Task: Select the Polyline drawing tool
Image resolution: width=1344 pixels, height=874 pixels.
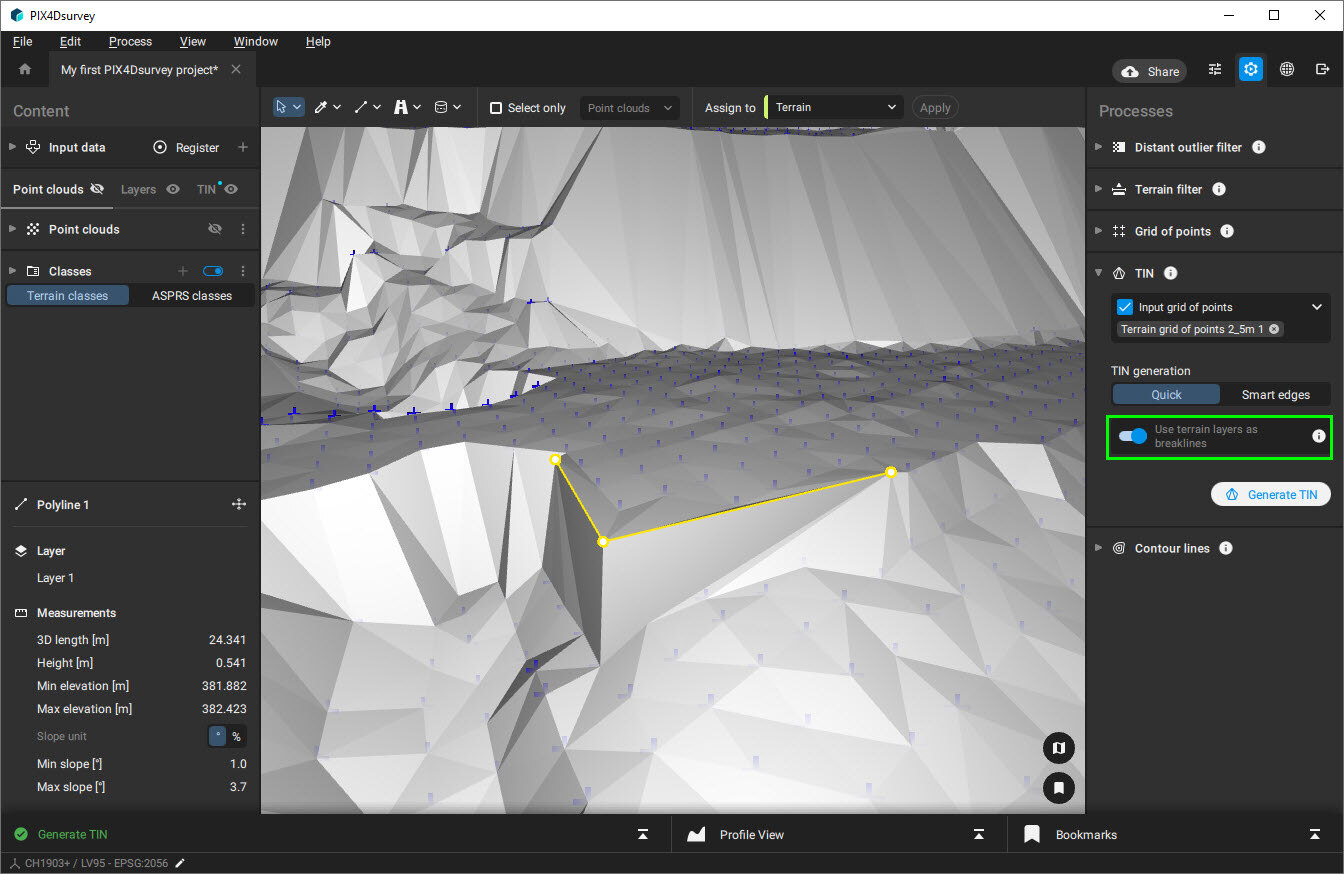Action: 362,107
